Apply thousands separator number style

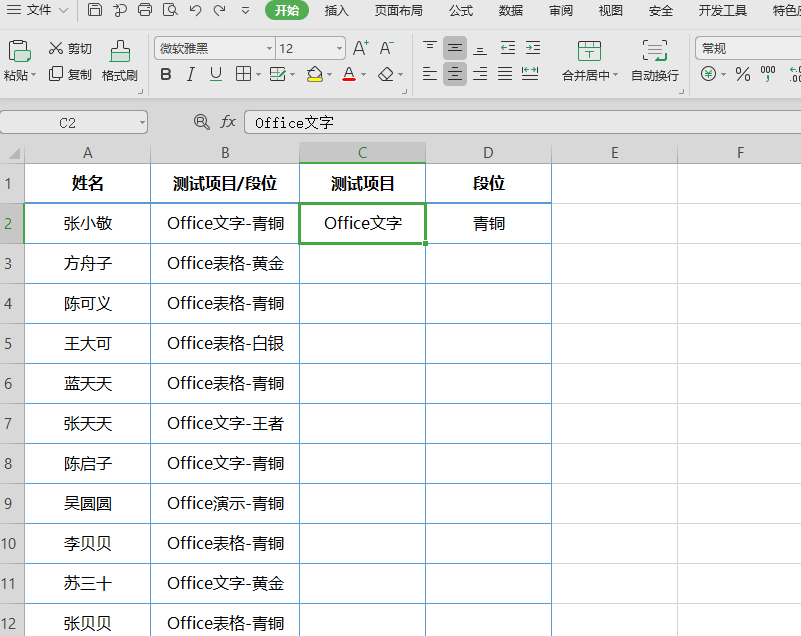768,75
